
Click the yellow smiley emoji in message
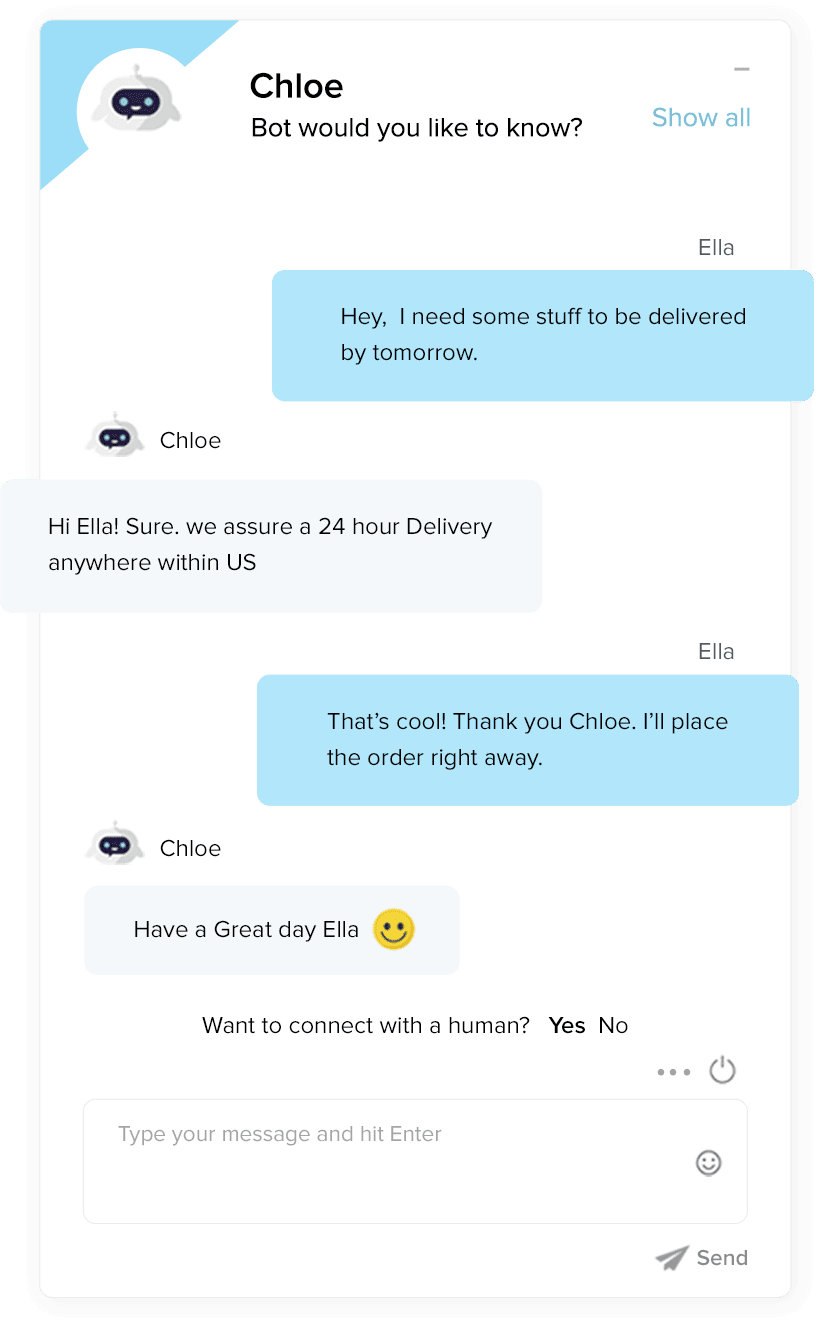pyautogui.click(x=393, y=929)
